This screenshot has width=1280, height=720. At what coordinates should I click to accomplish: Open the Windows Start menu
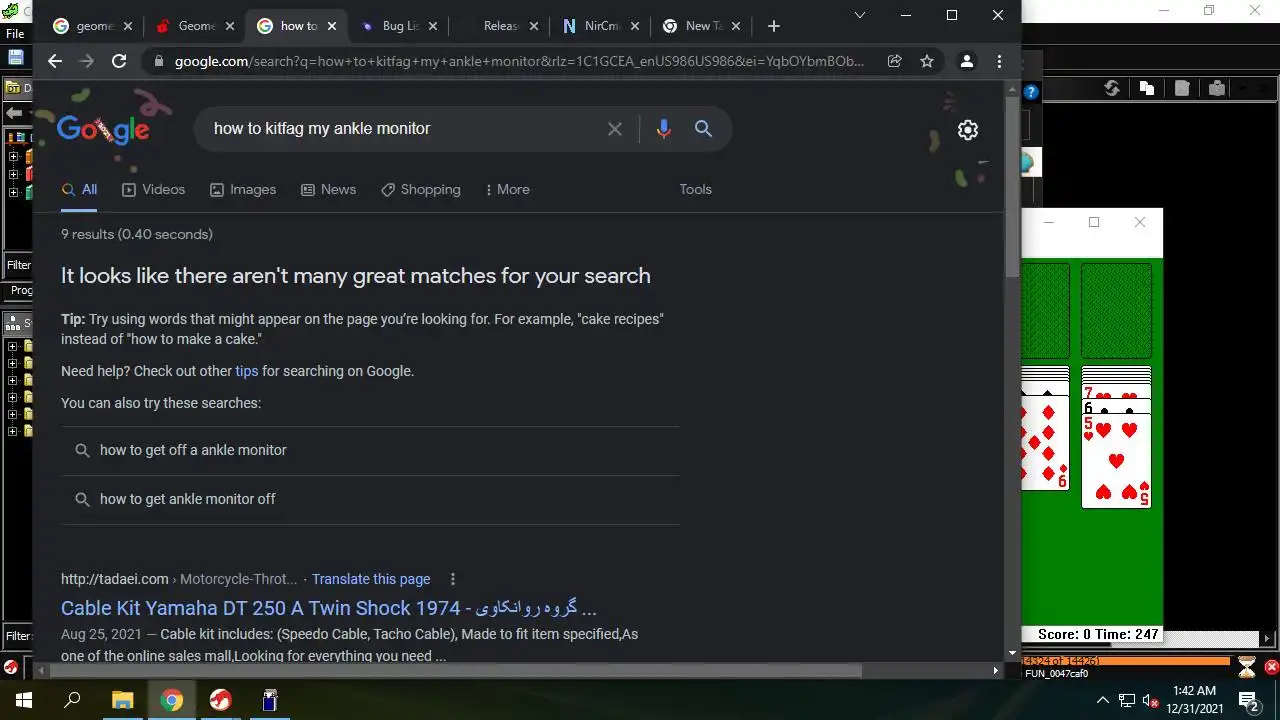24,700
